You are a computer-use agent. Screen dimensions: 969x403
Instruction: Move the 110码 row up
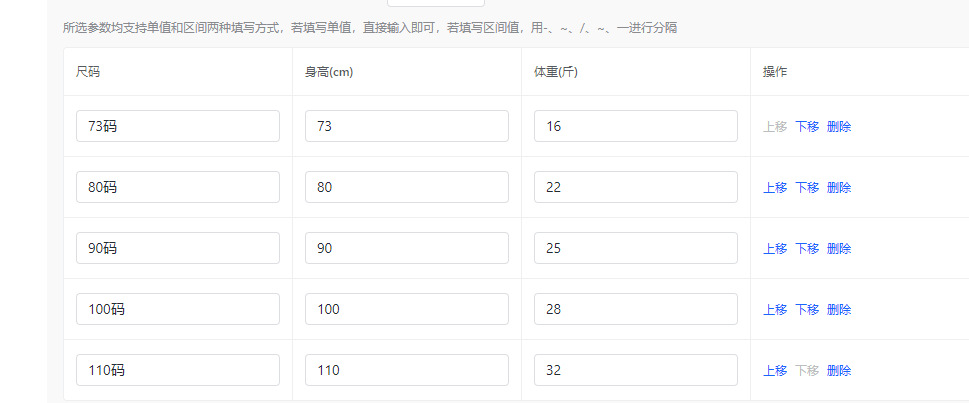coord(775,371)
